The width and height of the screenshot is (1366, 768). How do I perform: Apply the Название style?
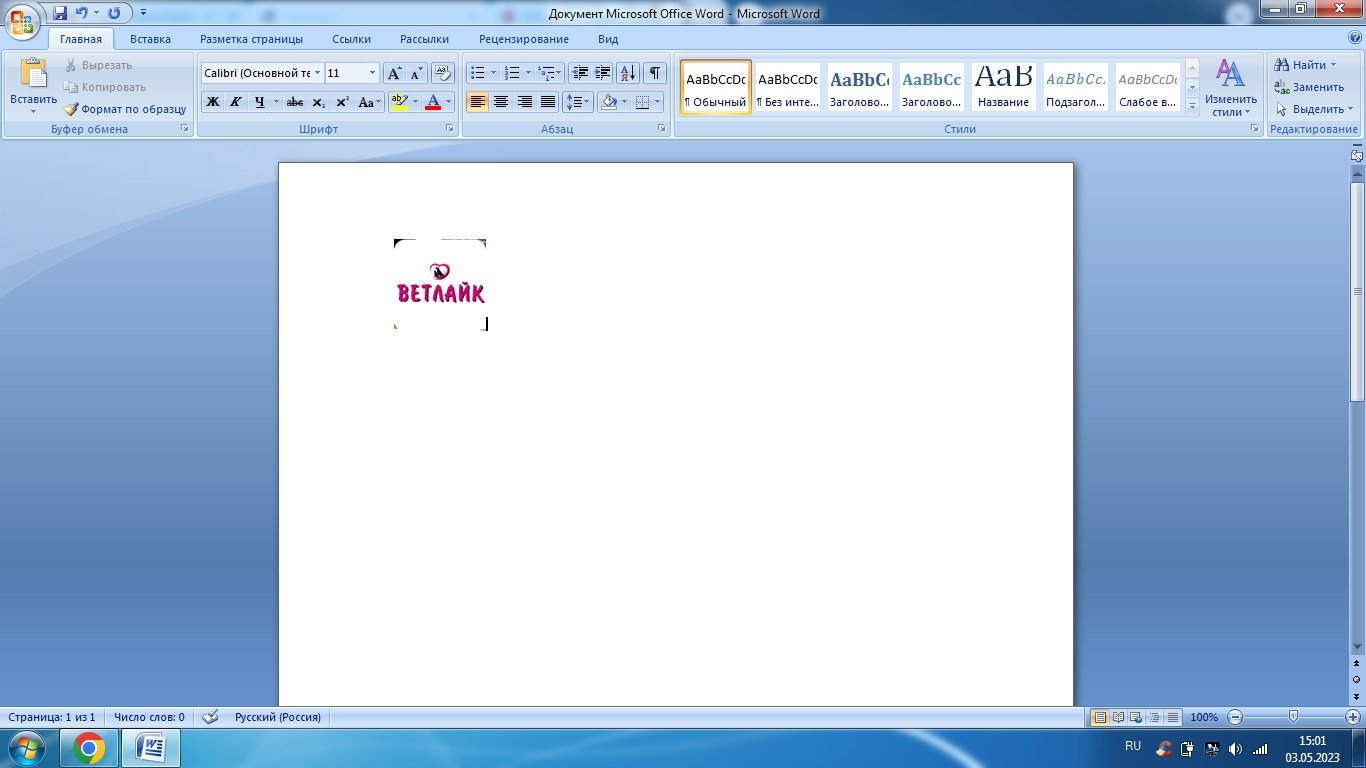pos(1003,88)
